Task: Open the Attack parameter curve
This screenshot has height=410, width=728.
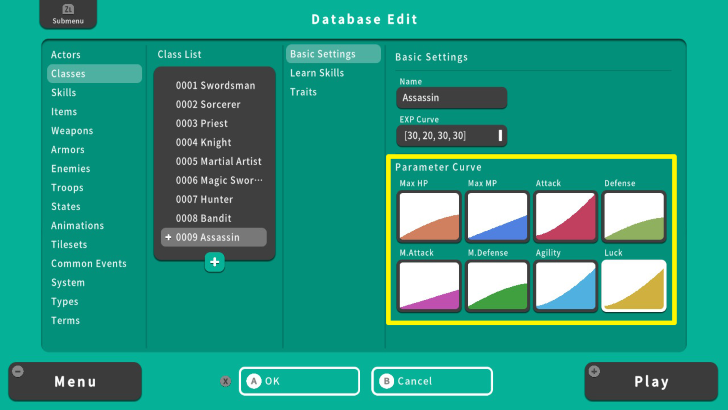Action: click(566, 217)
